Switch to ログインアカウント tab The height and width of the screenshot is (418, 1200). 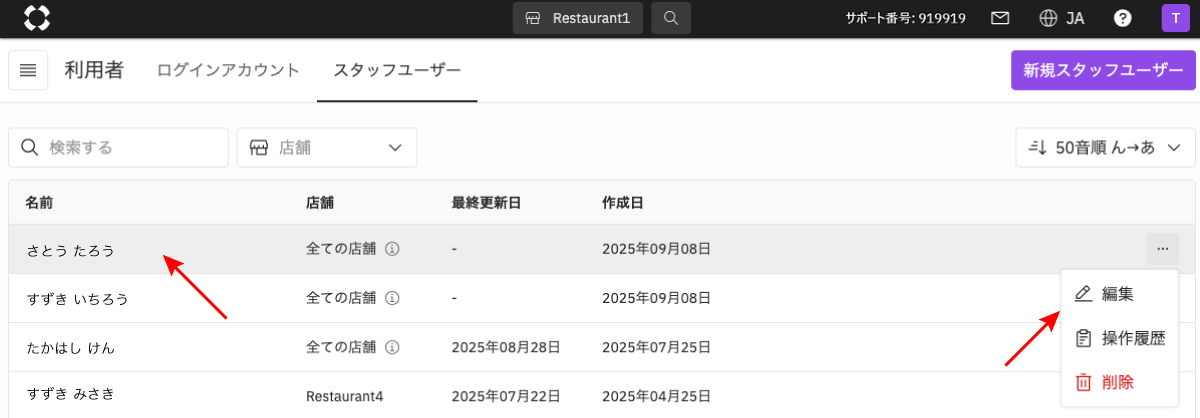point(228,70)
